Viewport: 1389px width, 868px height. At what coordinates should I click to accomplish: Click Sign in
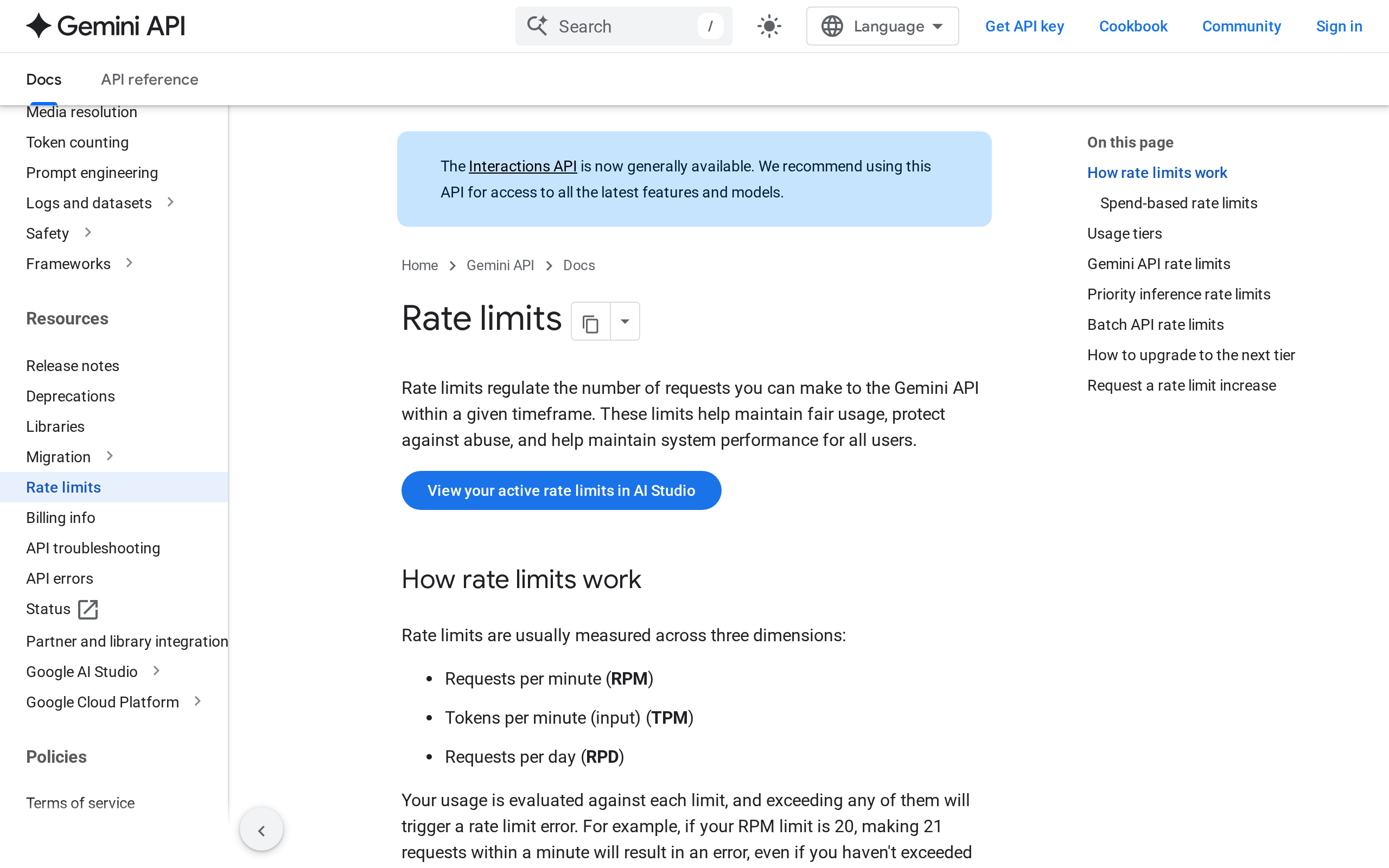pyautogui.click(x=1339, y=27)
